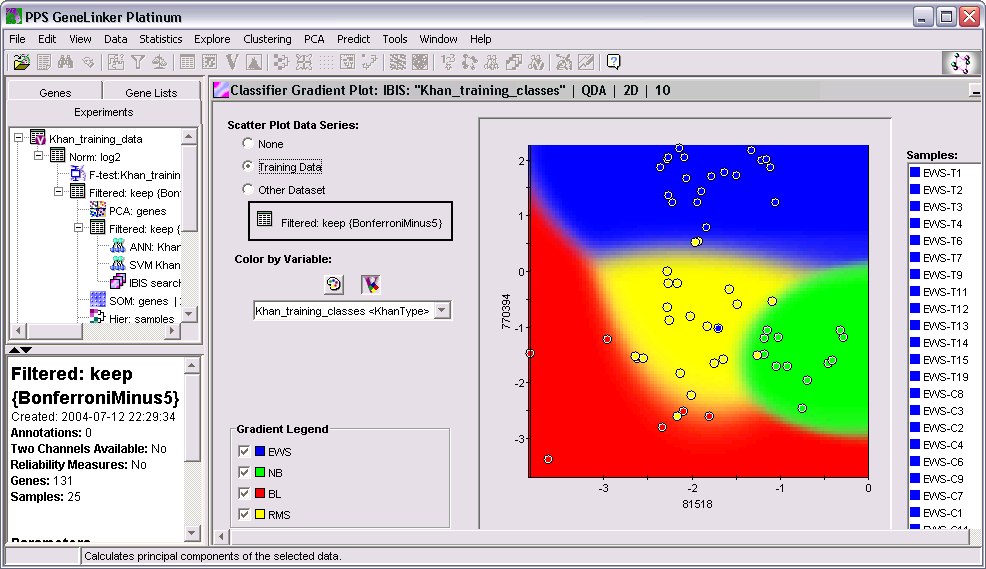Switch to the Gene Lists tab
The image size is (986, 569).
coord(151,92)
